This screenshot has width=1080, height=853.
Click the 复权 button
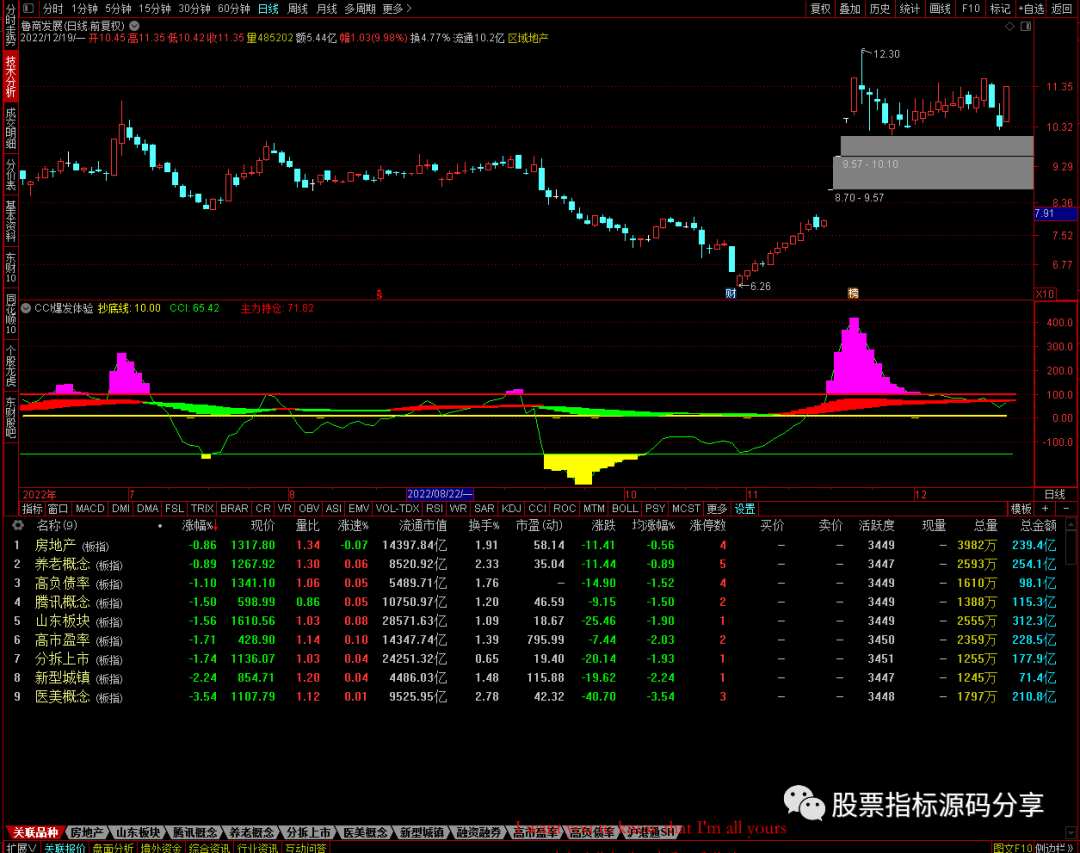tap(820, 8)
